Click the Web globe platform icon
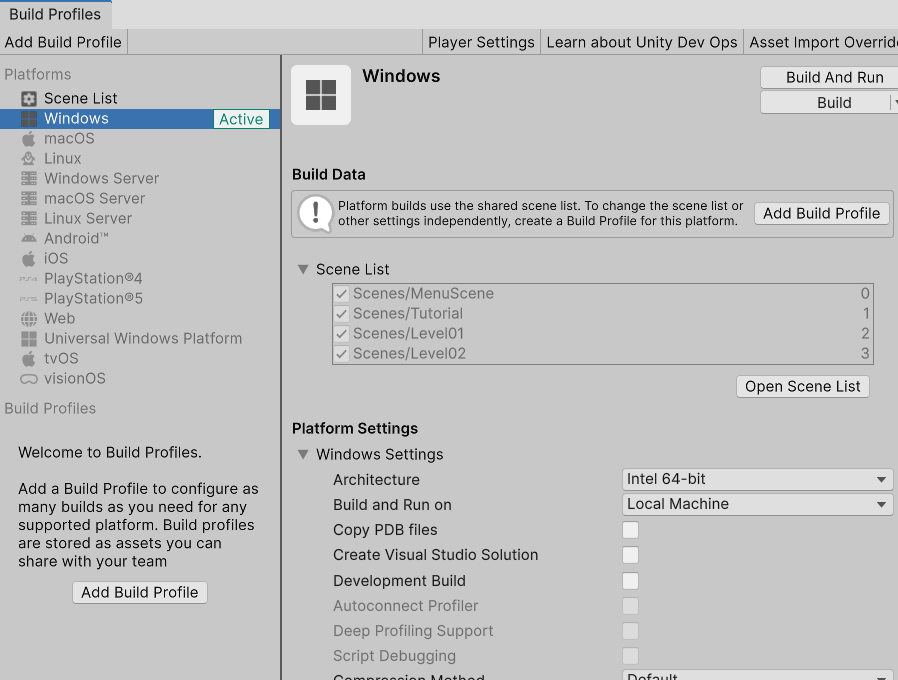This screenshot has width=898, height=680. click(29, 318)
